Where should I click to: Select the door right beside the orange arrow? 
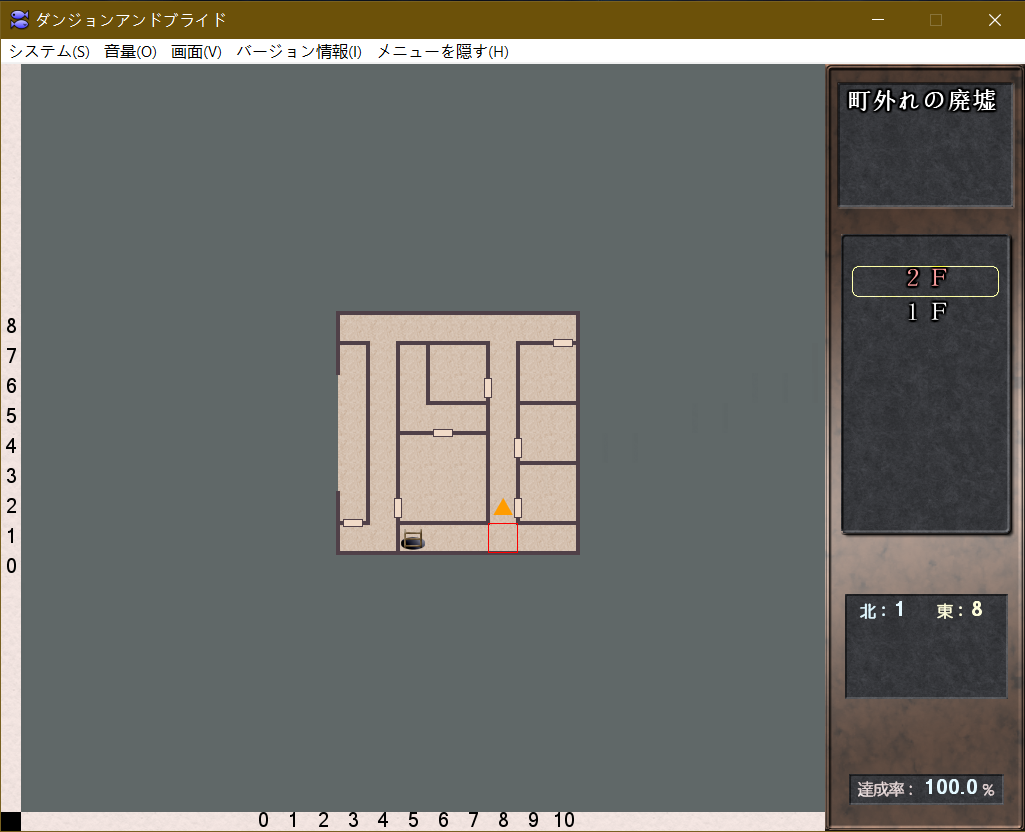tap(518, 507)
